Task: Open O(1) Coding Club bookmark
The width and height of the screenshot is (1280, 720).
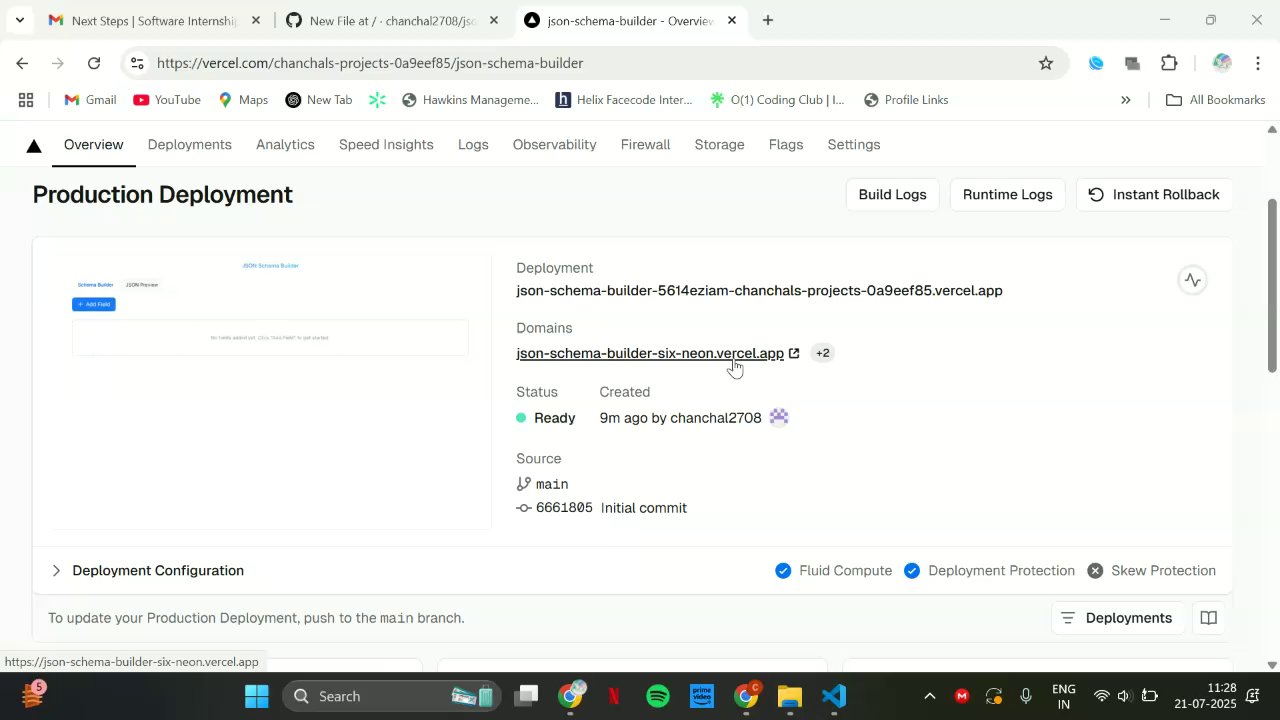Action: click(x=777, y=100)
